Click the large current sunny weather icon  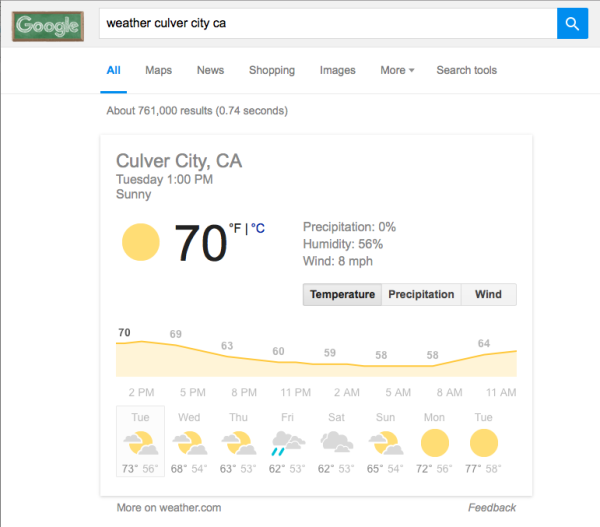[x=140, y=242]
